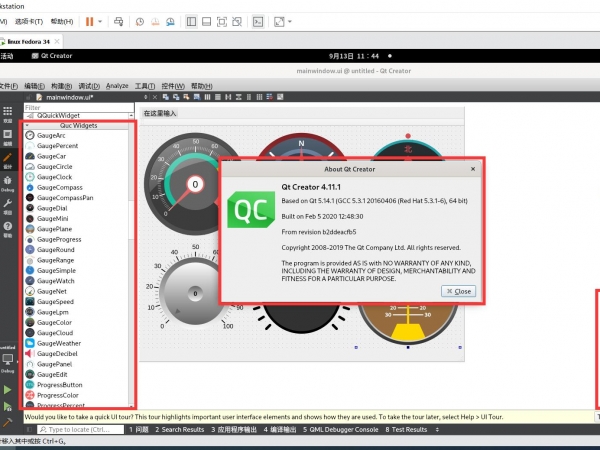Open the build target selector monitor

click(x=8, y=359)
